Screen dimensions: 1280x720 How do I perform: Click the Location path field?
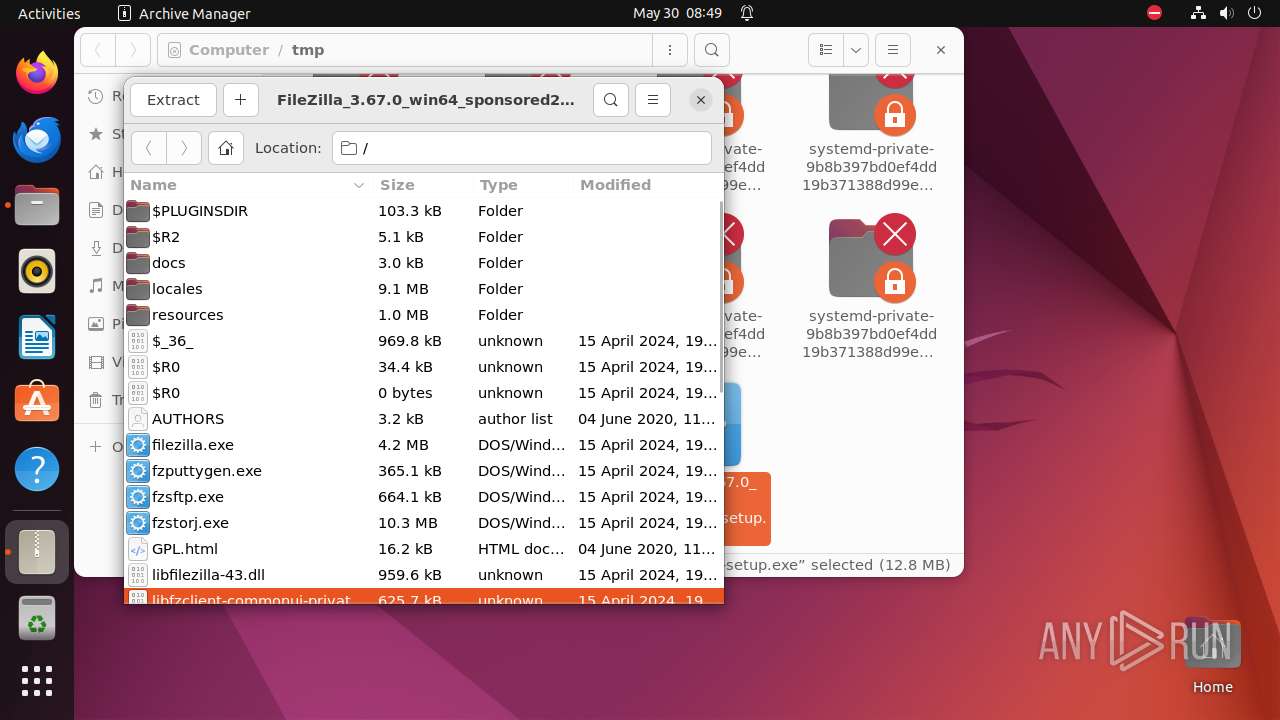(522, 148)
